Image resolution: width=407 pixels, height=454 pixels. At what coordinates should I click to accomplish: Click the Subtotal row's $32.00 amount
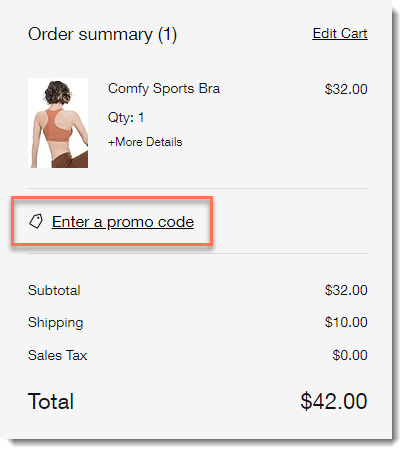coord(346,290)
